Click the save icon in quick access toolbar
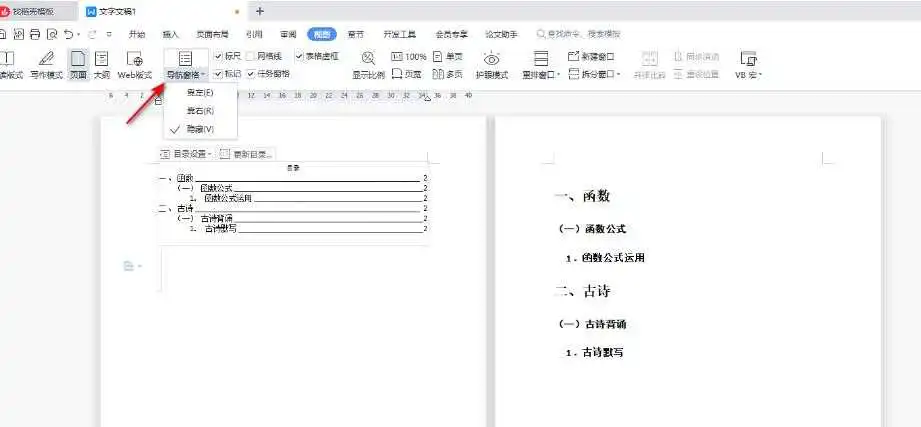921x427 pixels. pyautogui.click(x=2, y=34)
